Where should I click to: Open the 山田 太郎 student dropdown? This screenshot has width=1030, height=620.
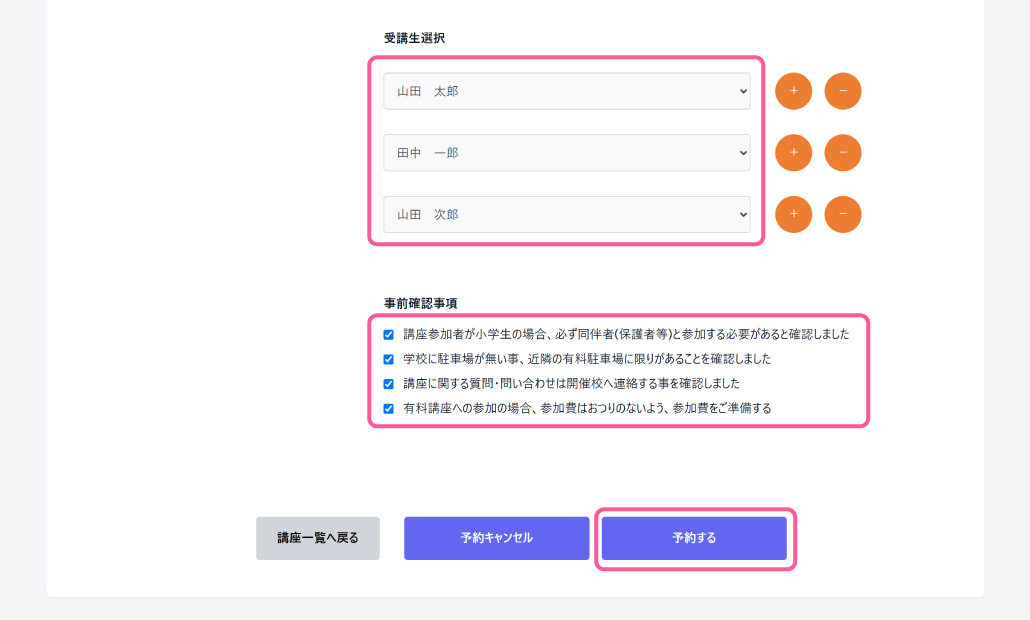[x=566, y=91]
